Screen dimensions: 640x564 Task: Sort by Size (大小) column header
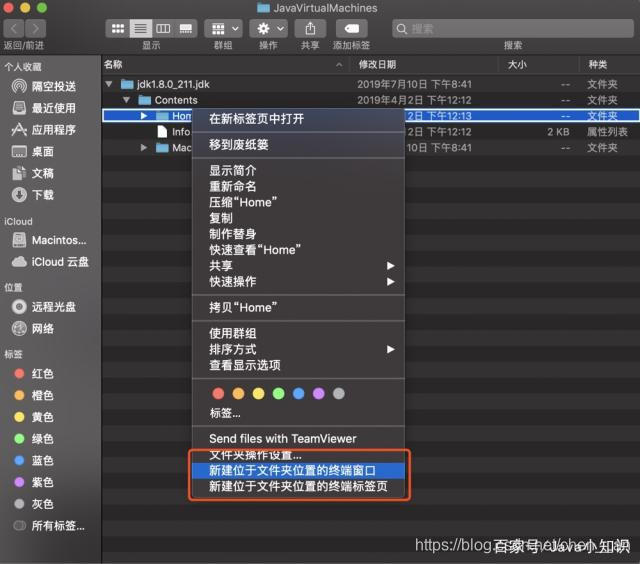538,64
